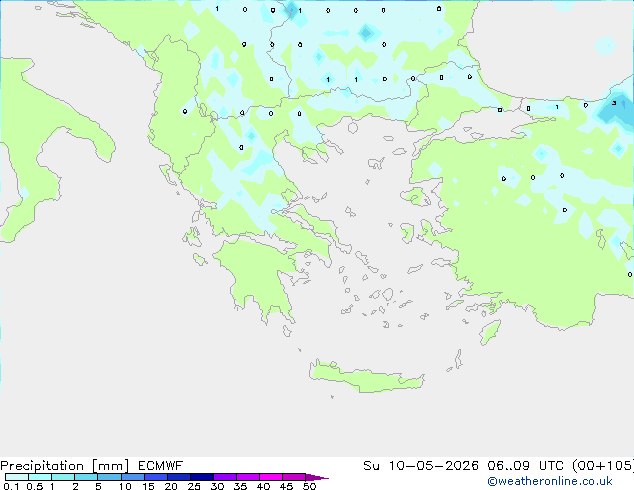The image size is (634, 490).
Task: Click the legend value "20"
Action: coord(171,486)
